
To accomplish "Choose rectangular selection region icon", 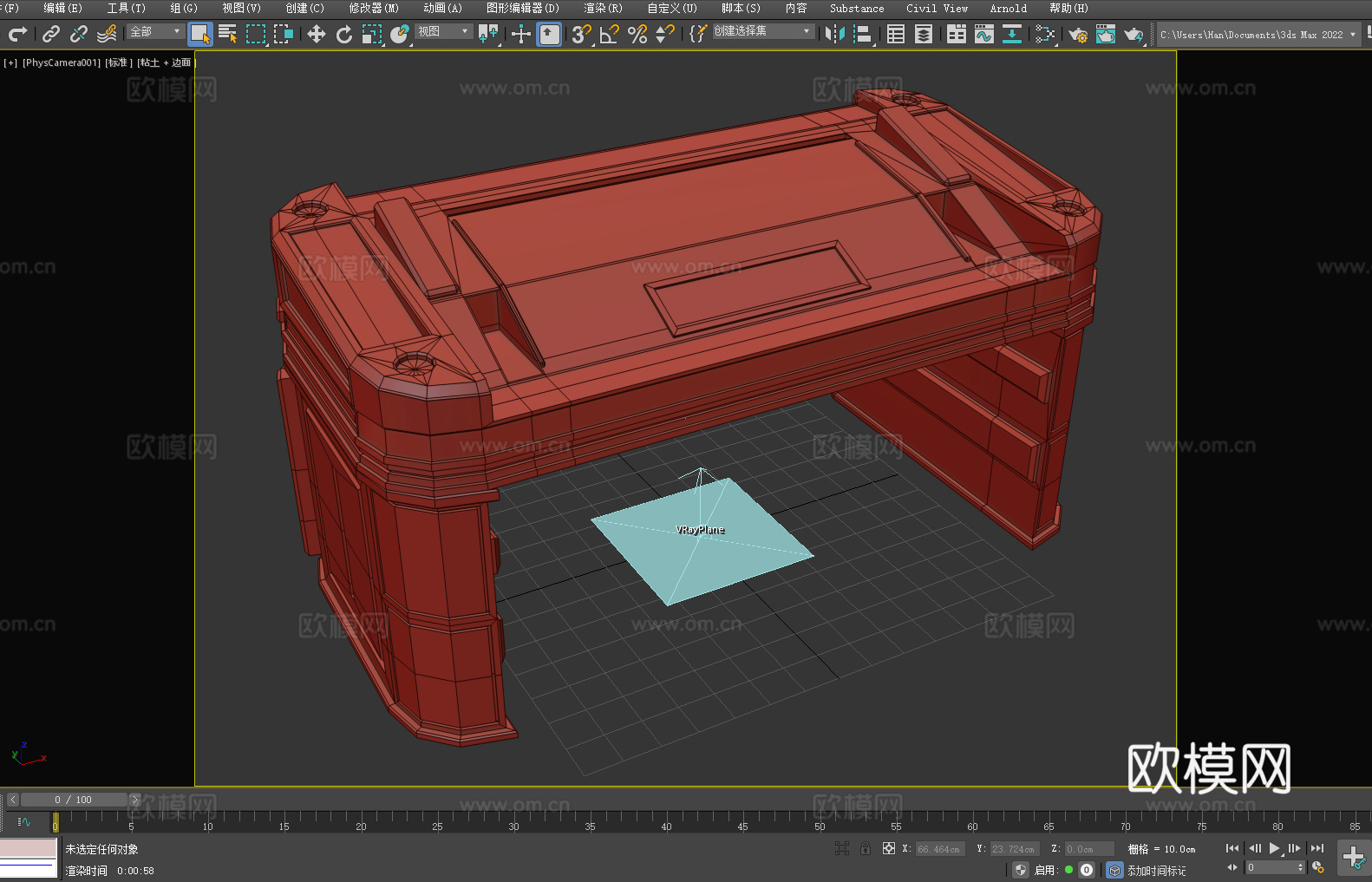I will (256, 34).
